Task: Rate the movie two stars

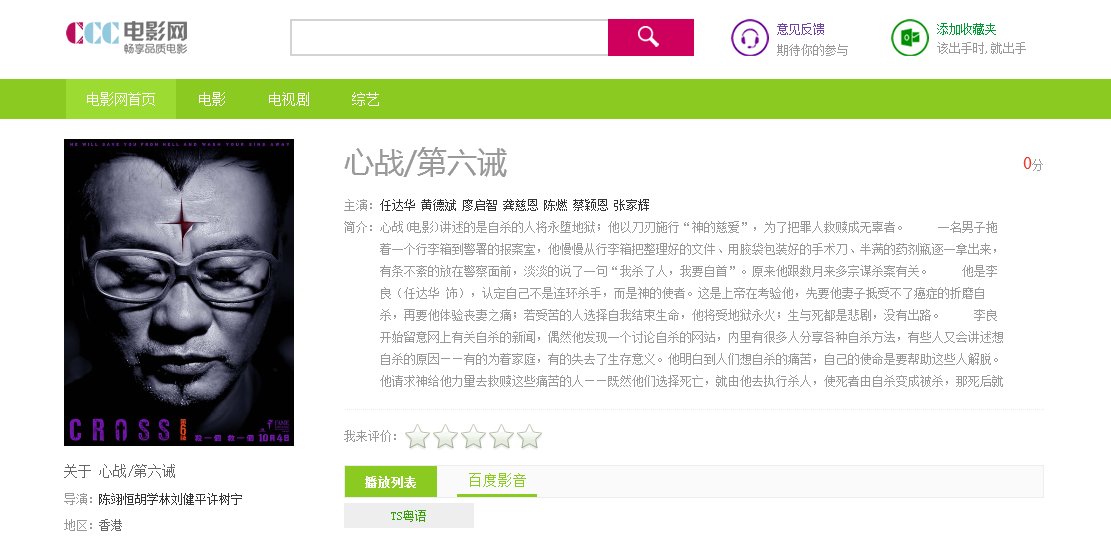Action: click(445, 437)
